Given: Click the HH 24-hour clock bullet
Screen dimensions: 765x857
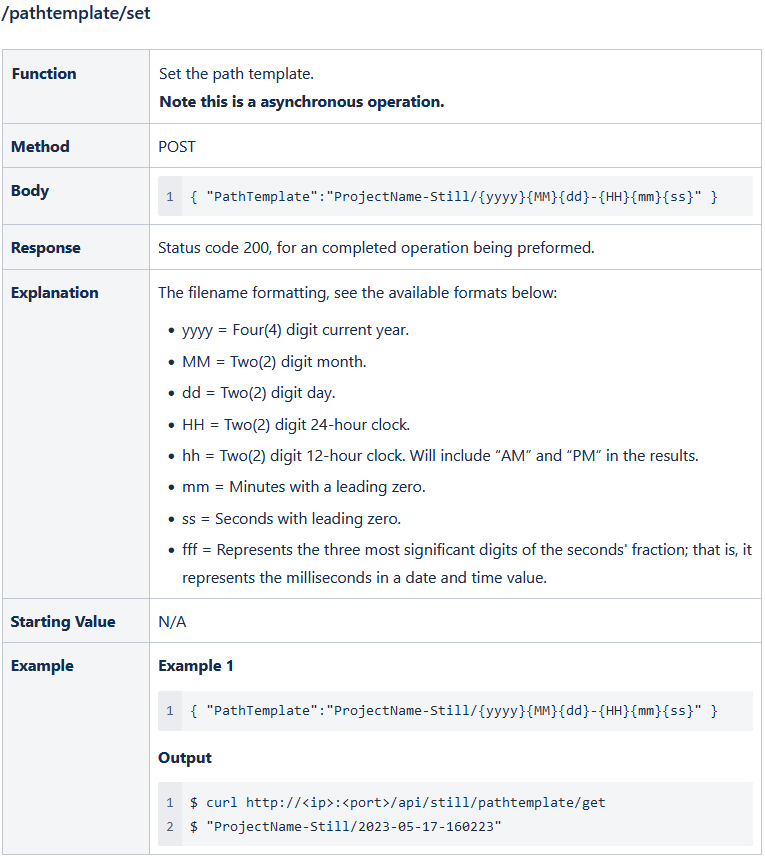Looking at the screenshot, I should [x=296, y=424].
